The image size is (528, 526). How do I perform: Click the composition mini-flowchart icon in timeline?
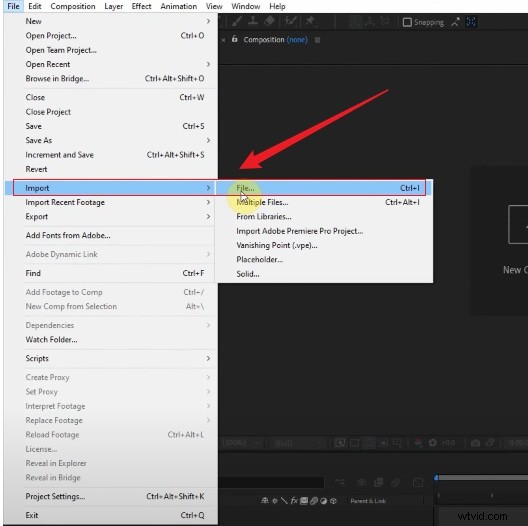pos(340,483)
